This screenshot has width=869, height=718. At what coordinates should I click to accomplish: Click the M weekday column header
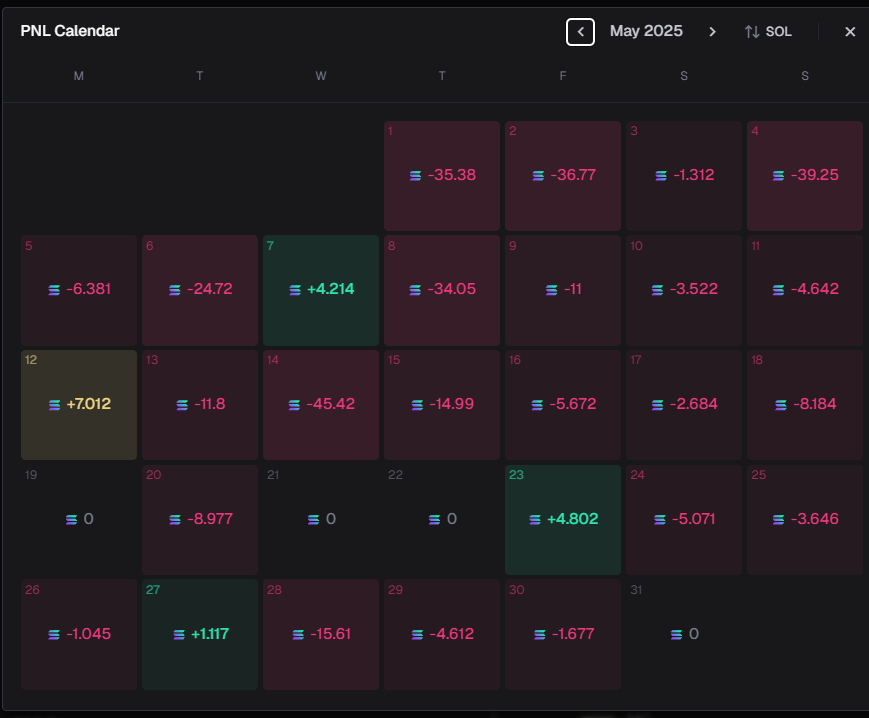[x=79, y=76]
